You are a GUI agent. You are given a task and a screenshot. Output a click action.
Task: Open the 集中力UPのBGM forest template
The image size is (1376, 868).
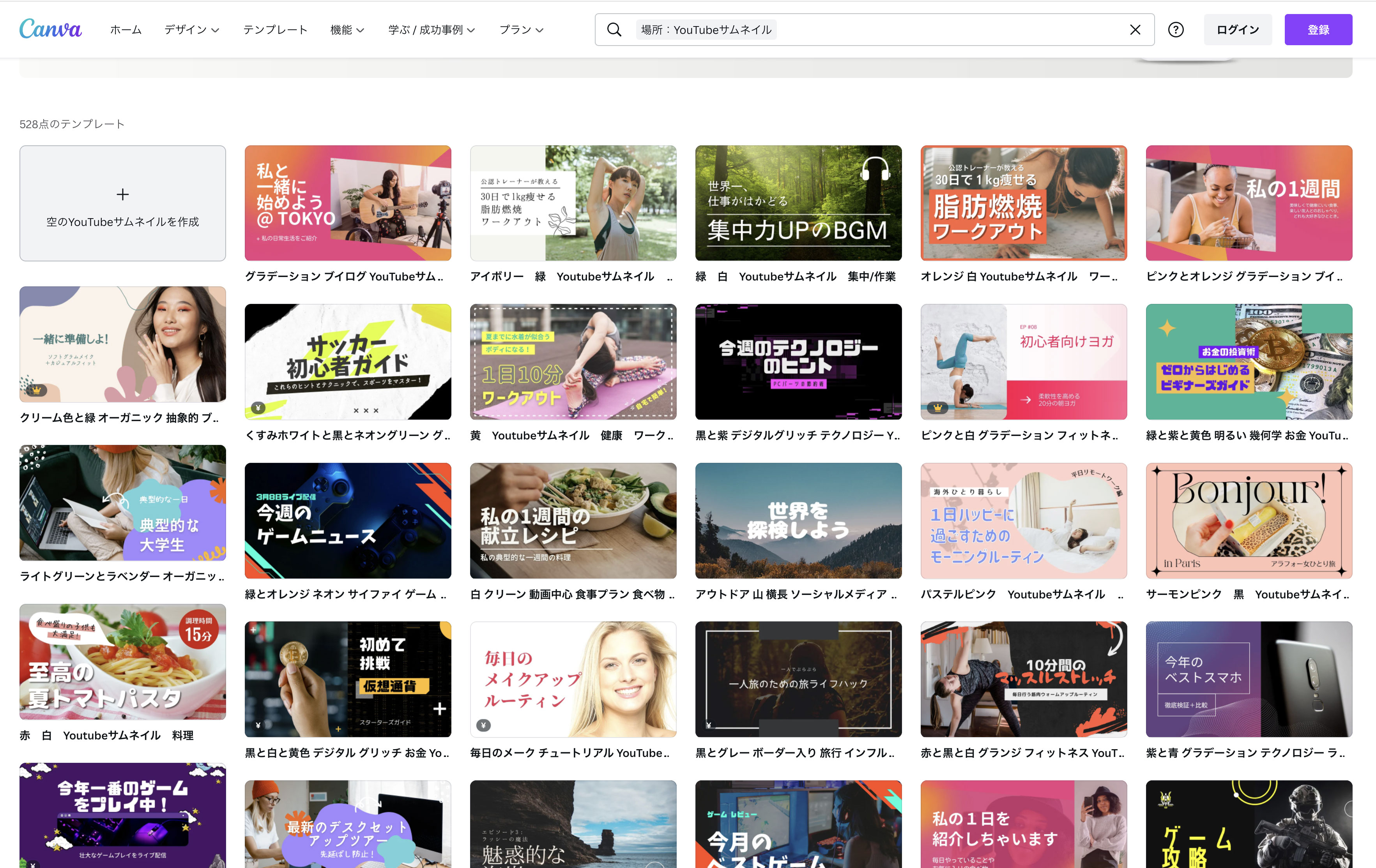coord(798,203)
